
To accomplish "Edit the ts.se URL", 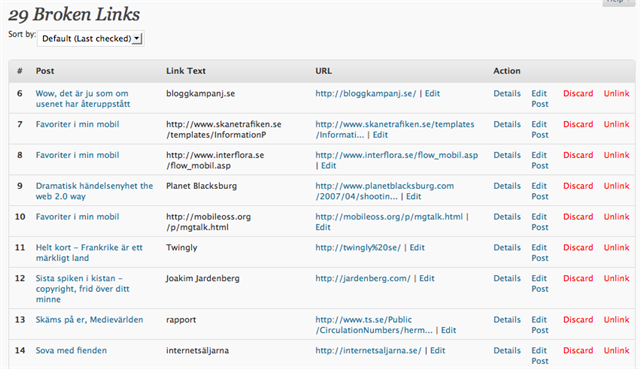I will pos(449,330).
